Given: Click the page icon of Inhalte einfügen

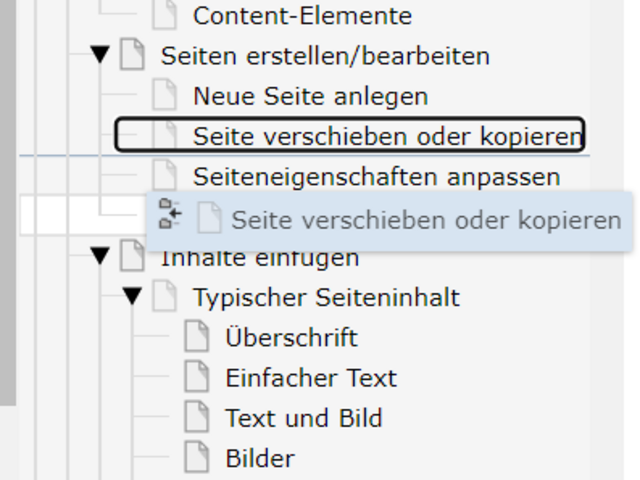Looking at the screenshot, I should (x=132, y=257).
